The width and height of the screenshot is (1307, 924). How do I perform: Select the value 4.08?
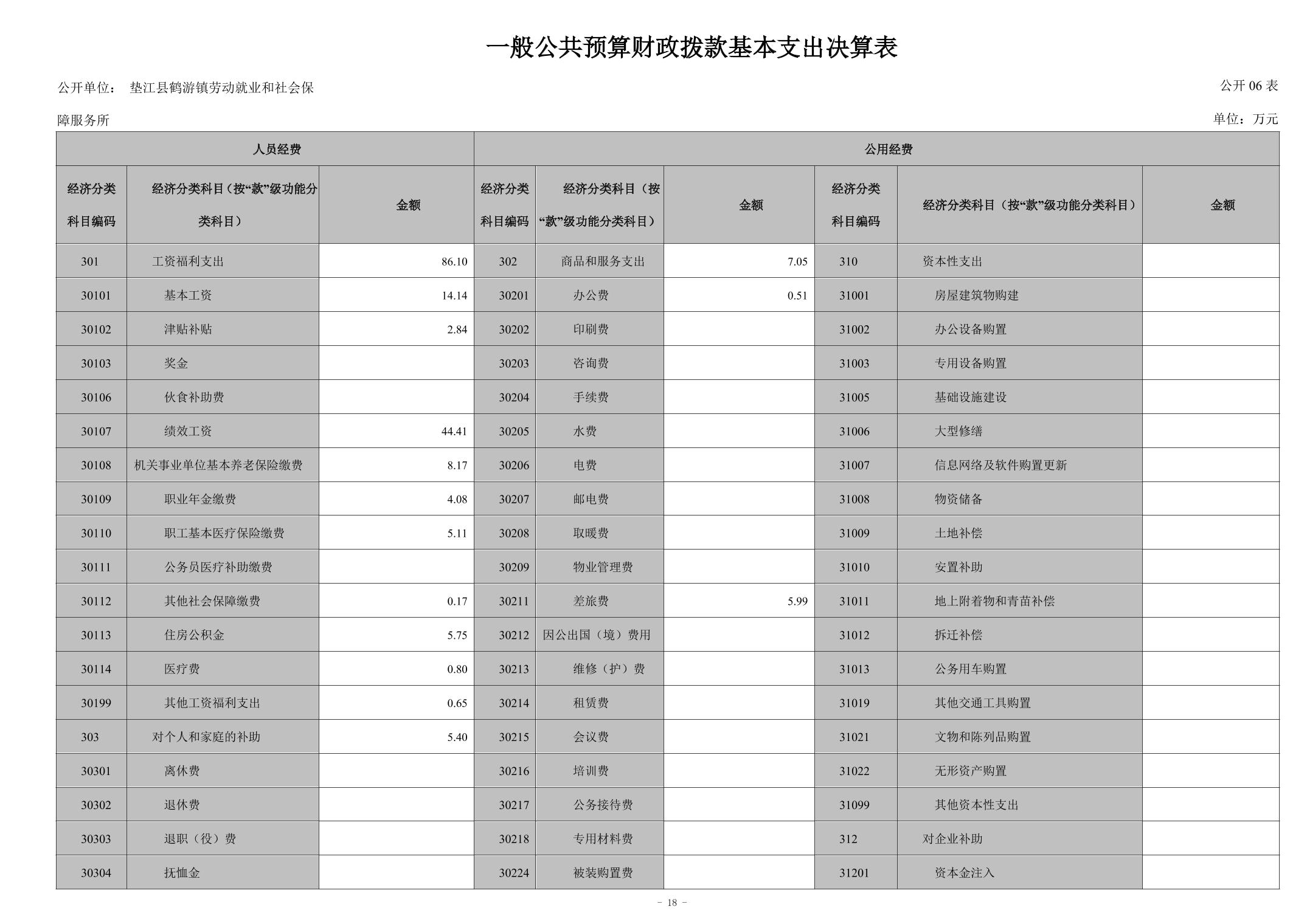[x=457, y=500]
